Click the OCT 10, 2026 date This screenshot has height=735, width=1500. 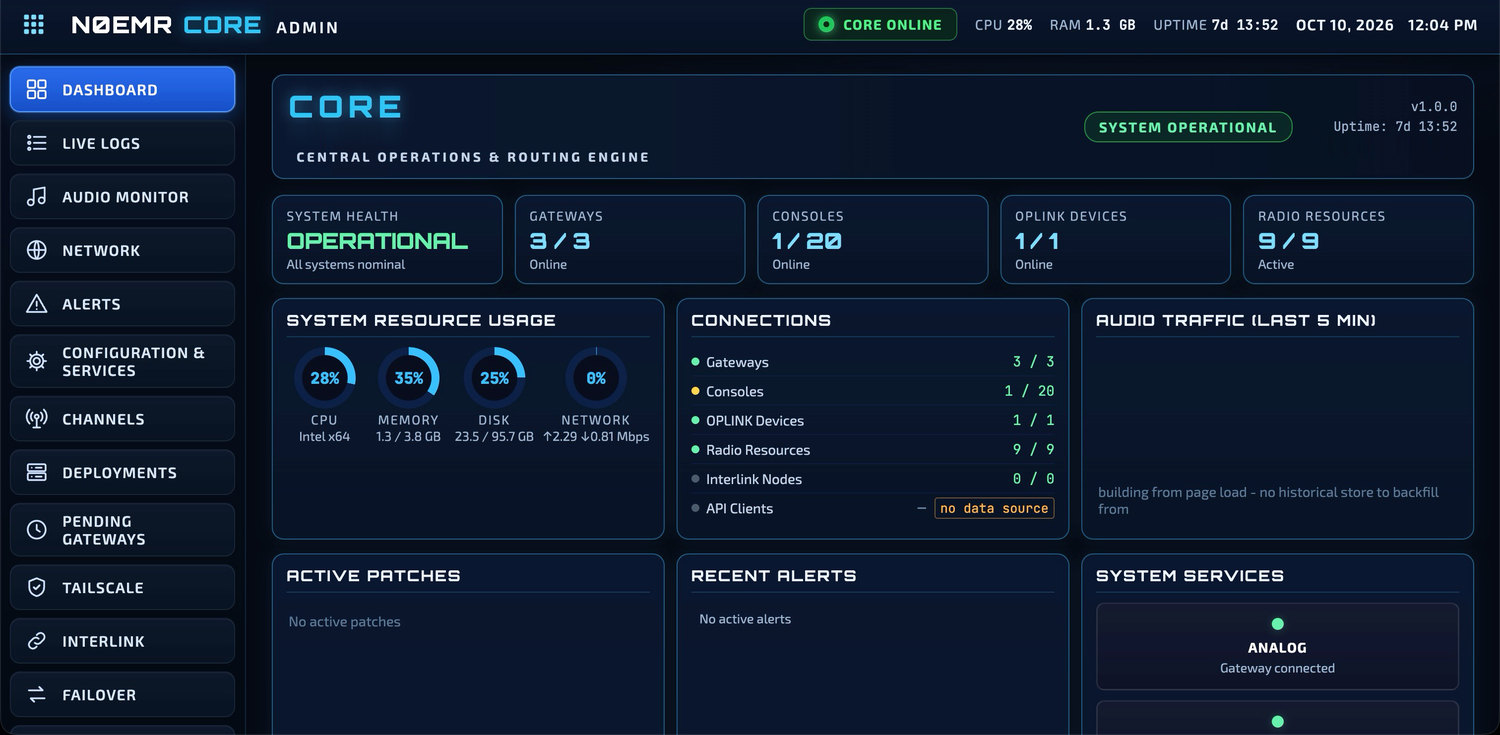(1345, 25)
